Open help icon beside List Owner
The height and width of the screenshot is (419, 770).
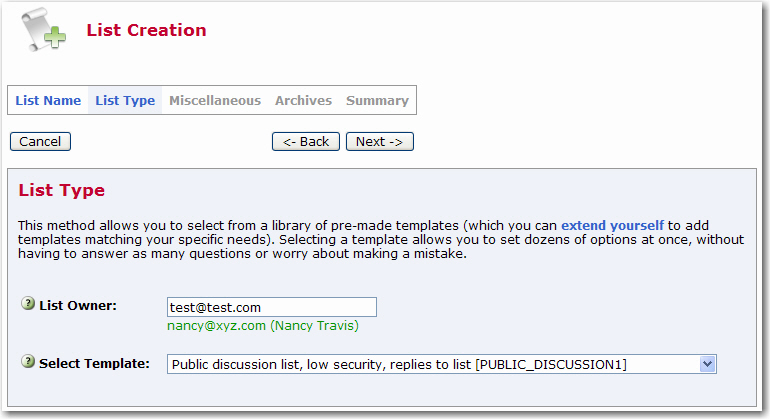[x=28, y=304]
